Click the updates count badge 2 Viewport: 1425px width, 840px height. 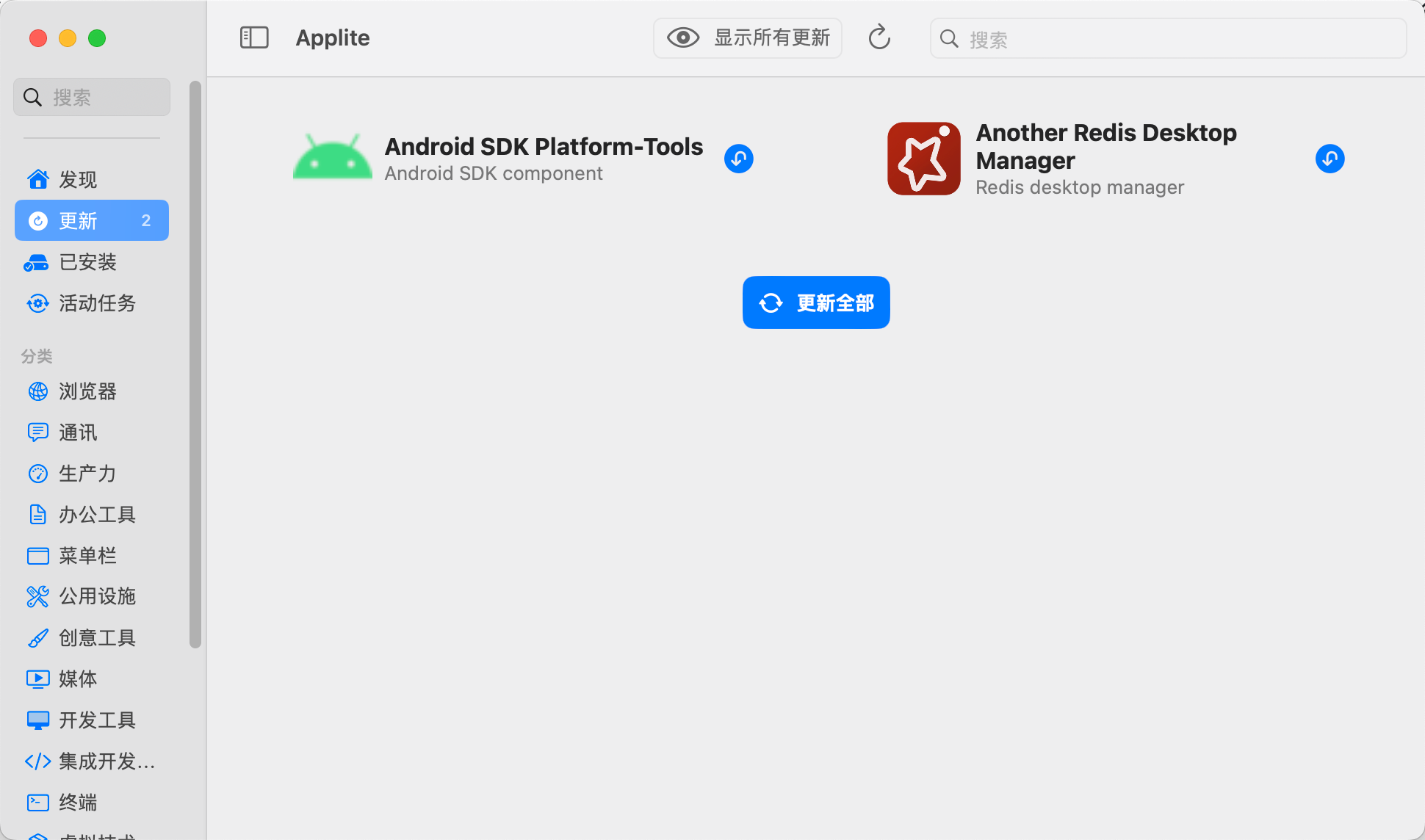[146, 220]
